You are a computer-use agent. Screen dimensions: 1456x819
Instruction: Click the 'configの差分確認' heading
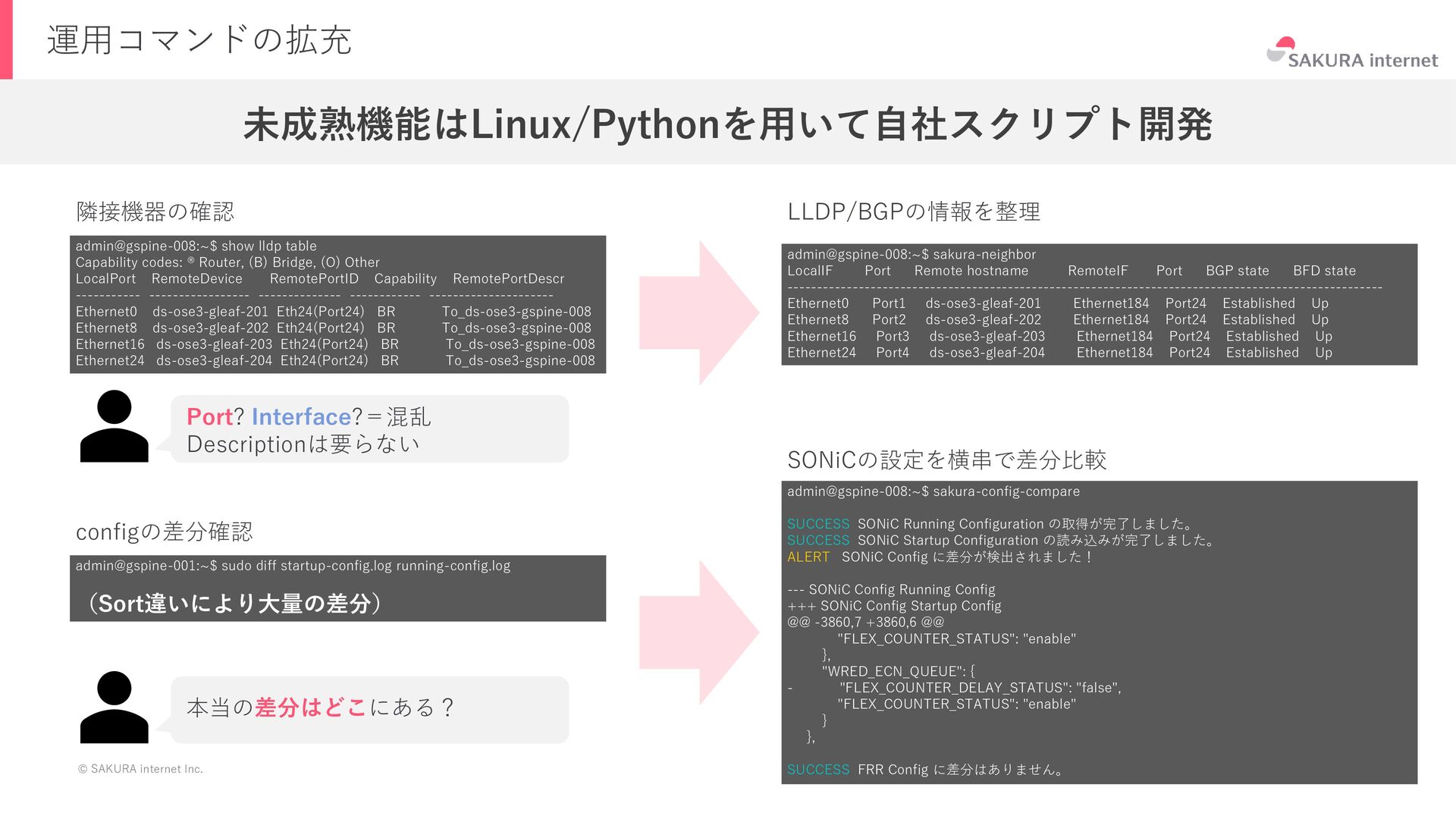pyautogui.click(x=164, y=532)
